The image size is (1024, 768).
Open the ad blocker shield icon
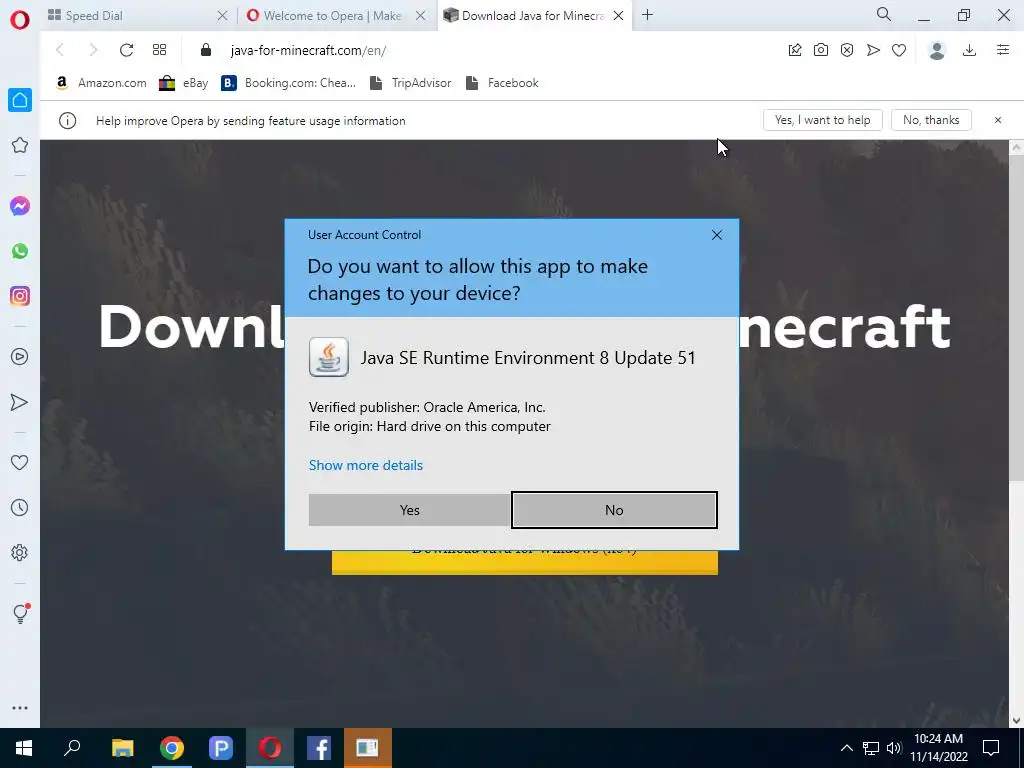pos(847,50)
